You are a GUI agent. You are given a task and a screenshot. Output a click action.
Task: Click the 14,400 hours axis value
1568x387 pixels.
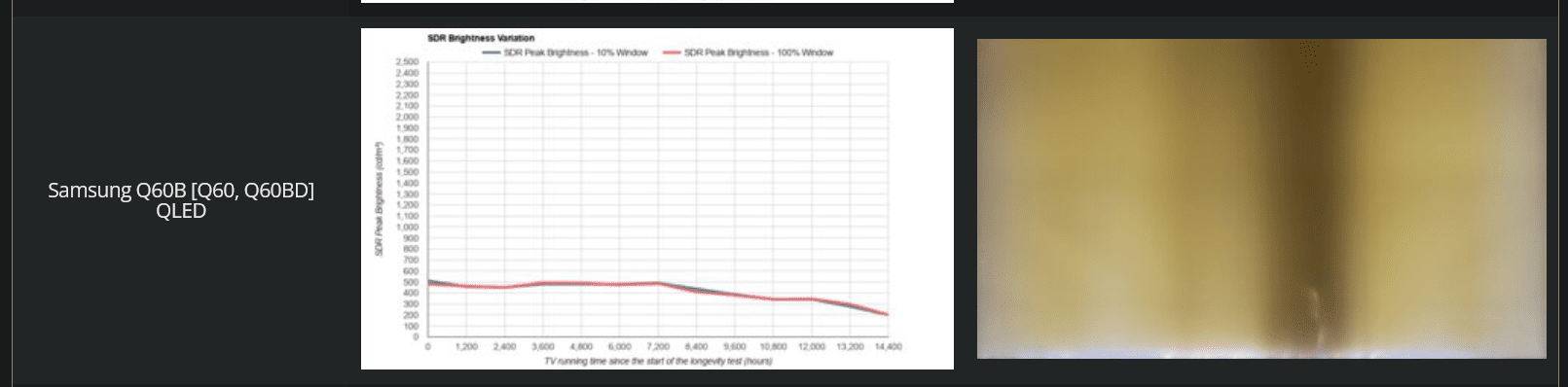coord(888,346)
